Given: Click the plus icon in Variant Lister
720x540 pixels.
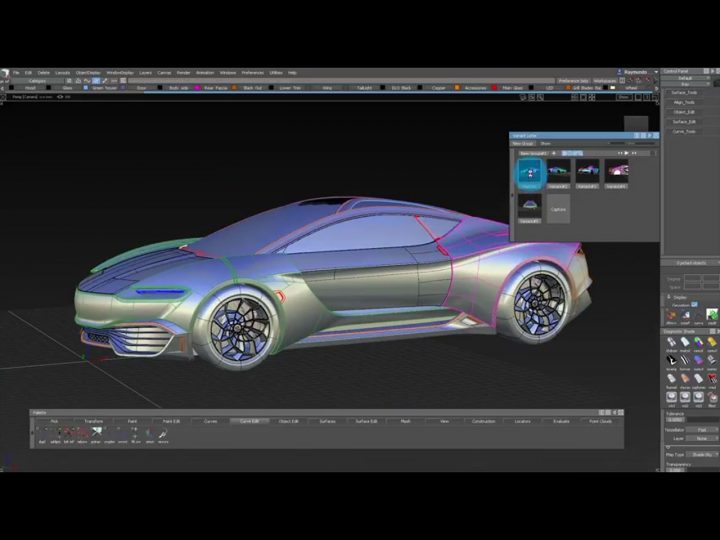Looking at the screenshot, I should pyautogui.click(x=554, y=153).
